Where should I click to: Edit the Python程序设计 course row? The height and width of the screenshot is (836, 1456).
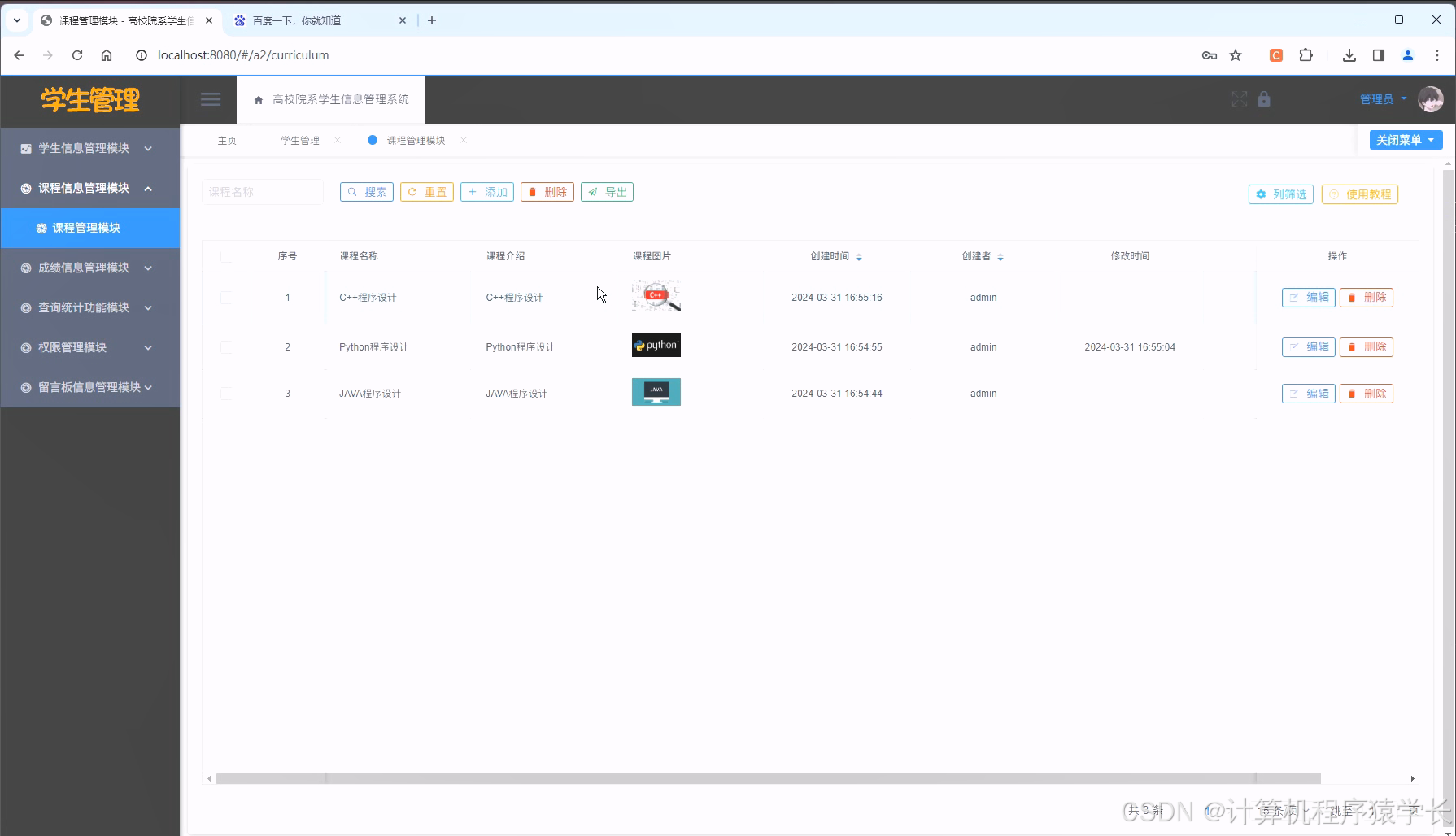[1308, 347]
